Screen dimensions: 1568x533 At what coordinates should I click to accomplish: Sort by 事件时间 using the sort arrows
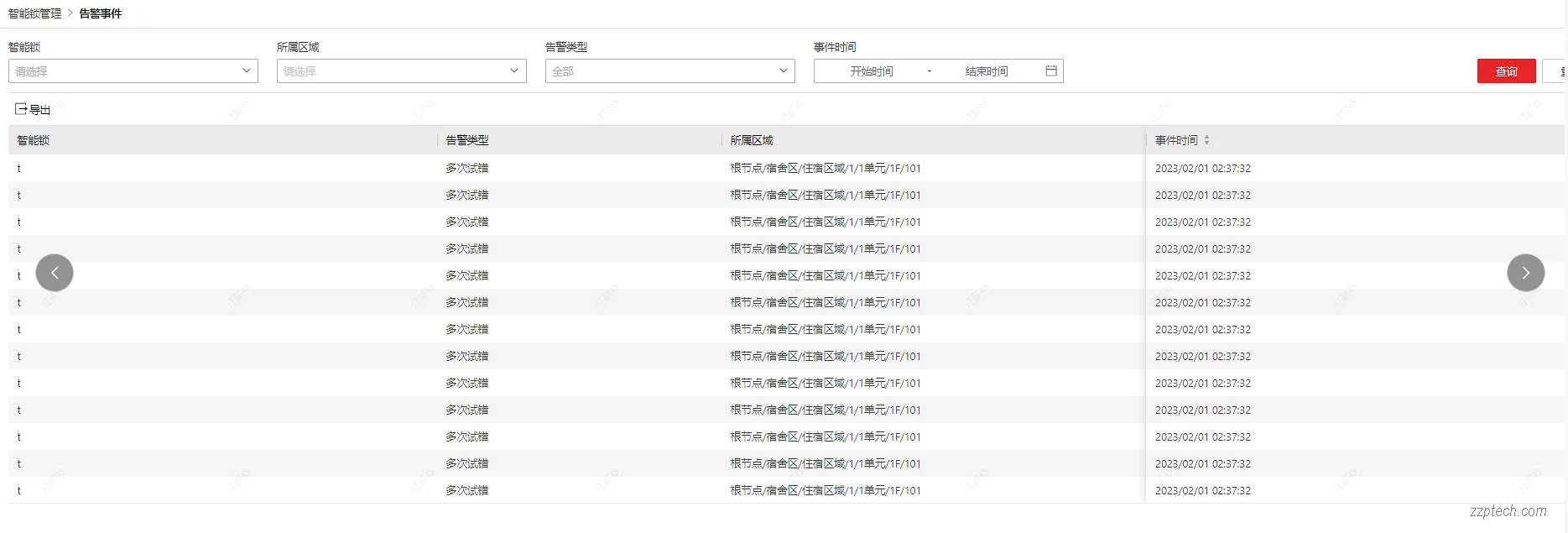coord(1206,140)
